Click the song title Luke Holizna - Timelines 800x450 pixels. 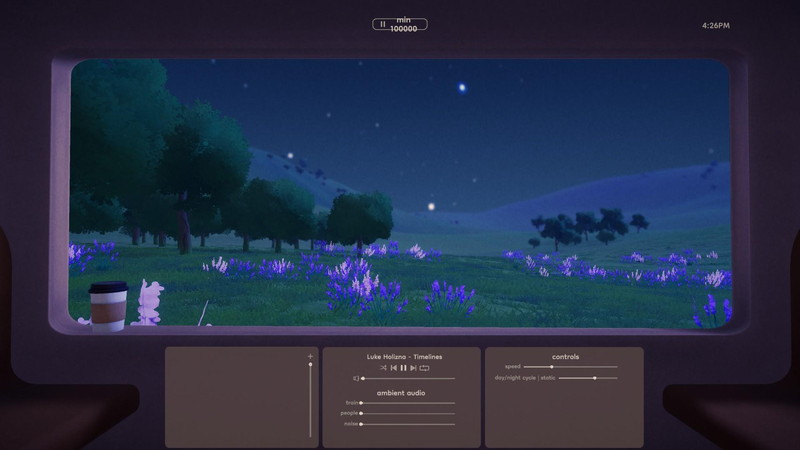coord(404,356)
